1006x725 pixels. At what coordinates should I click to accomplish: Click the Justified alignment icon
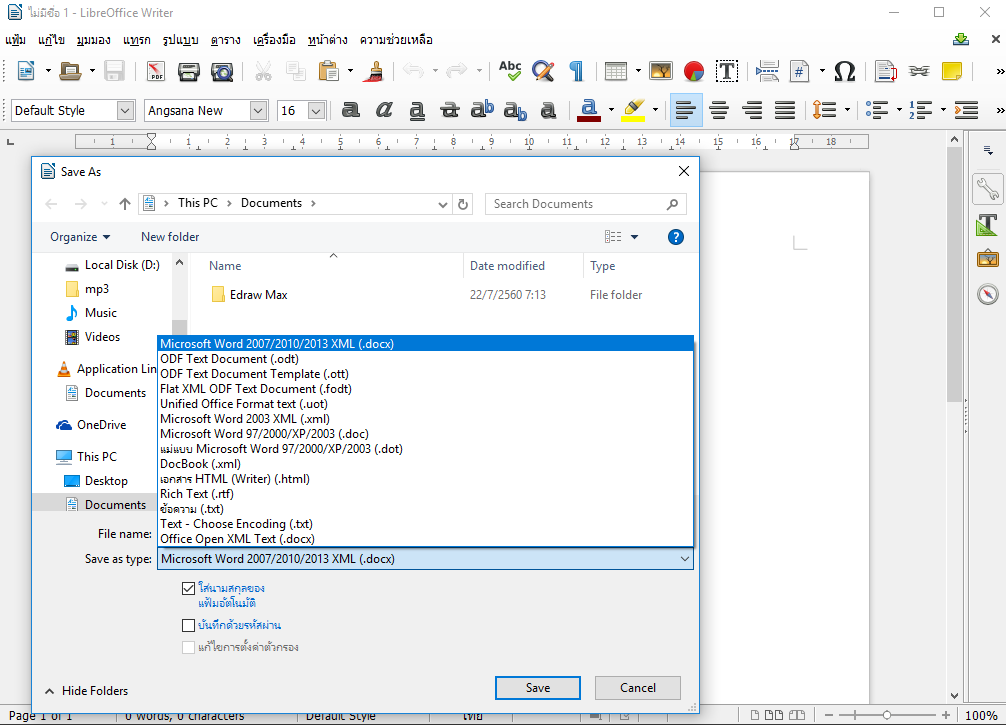(785, 110)
